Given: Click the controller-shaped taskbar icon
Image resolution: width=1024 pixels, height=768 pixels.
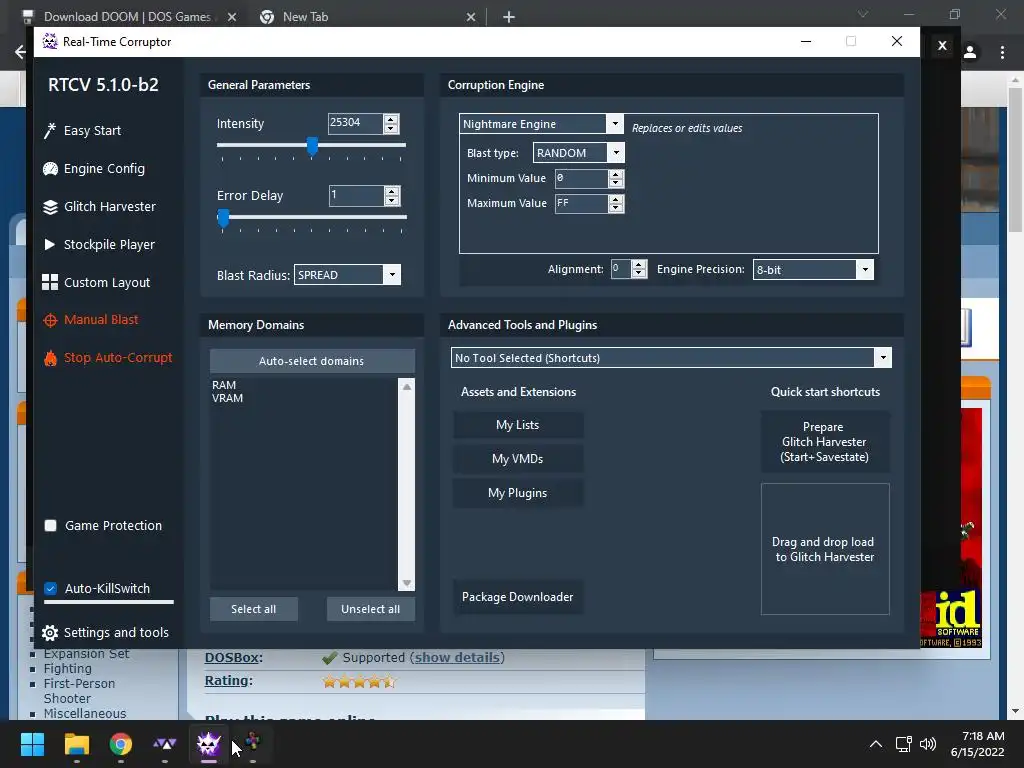Looking at the screenshot, I should (x=253, y=743).
